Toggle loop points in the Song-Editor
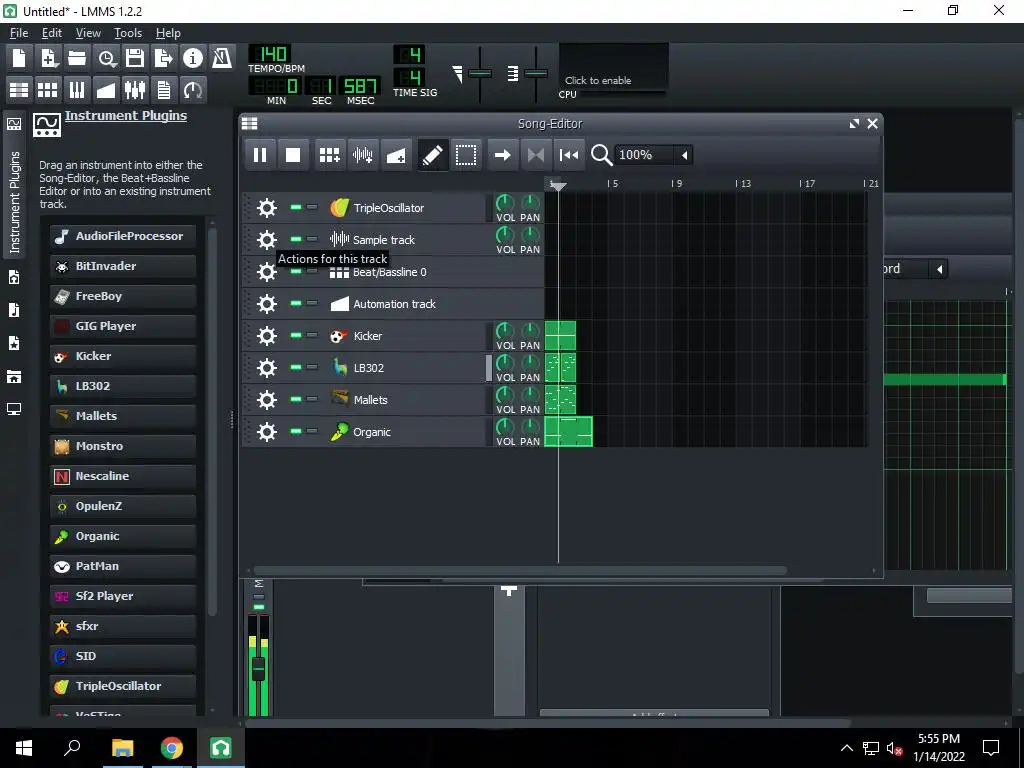Screen dimensions: 1024x768 click(x=536, y=155)
